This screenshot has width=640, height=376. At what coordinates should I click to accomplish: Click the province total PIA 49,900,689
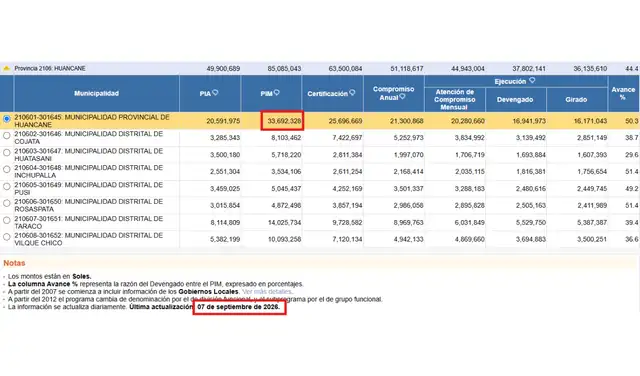tap(223, 69)
